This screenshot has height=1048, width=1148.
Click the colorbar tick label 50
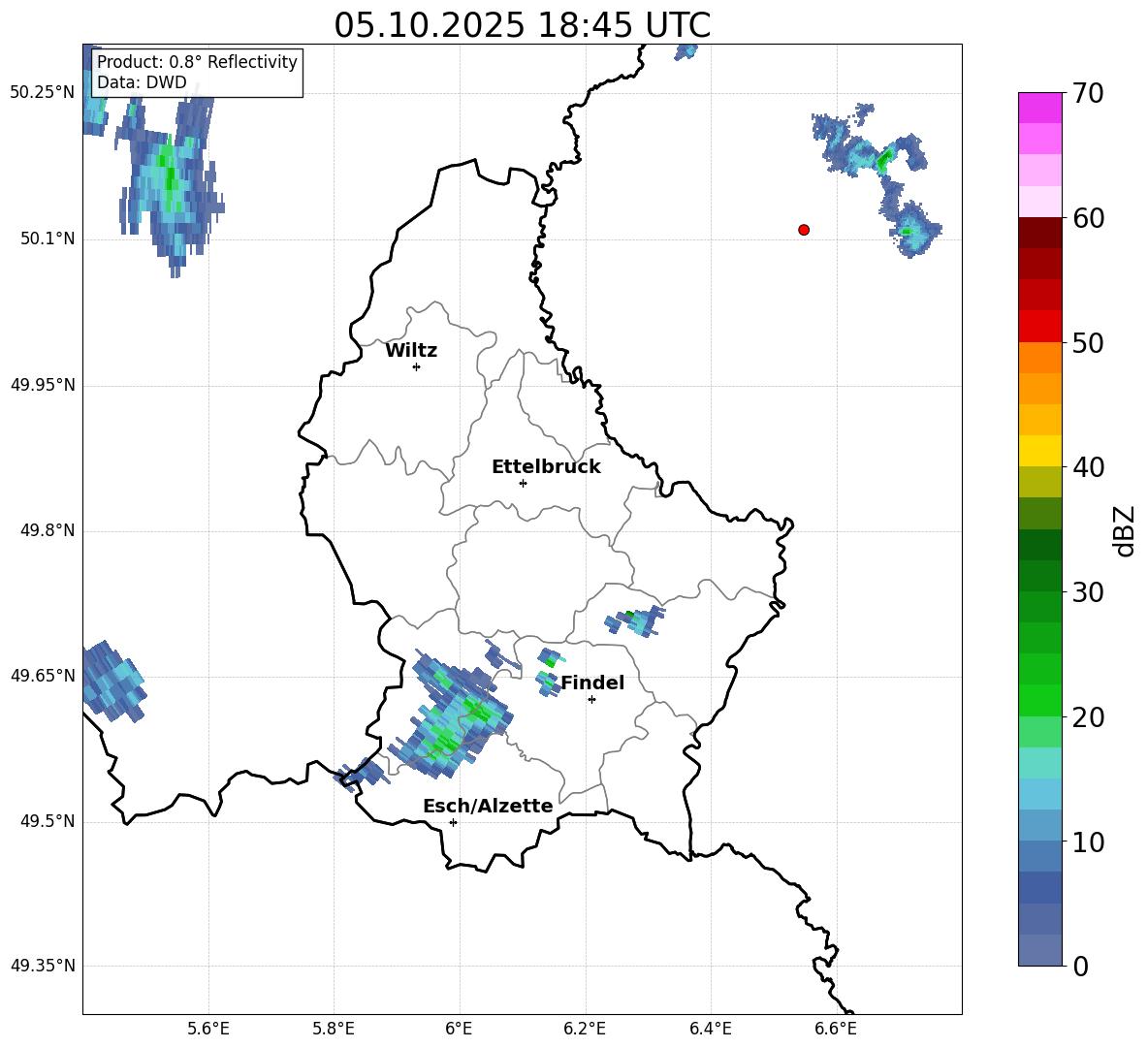coord(1088,342)
